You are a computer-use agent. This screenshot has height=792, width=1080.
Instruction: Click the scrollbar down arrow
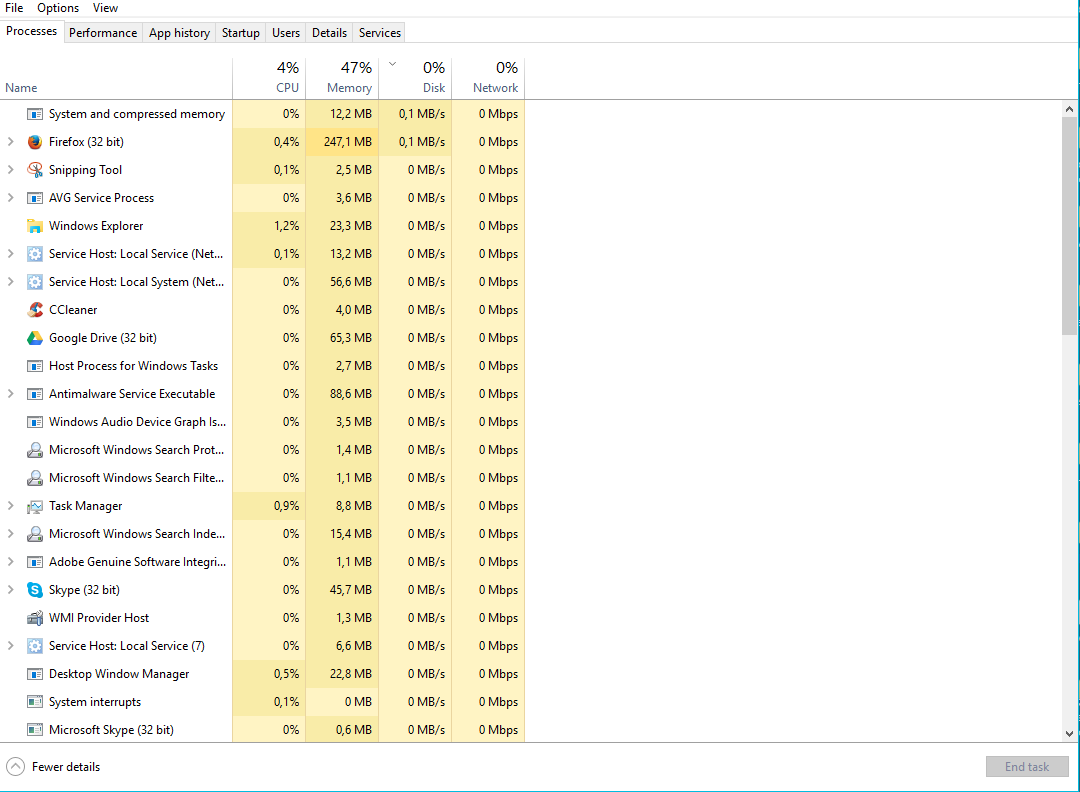[x=1069, y=733]
